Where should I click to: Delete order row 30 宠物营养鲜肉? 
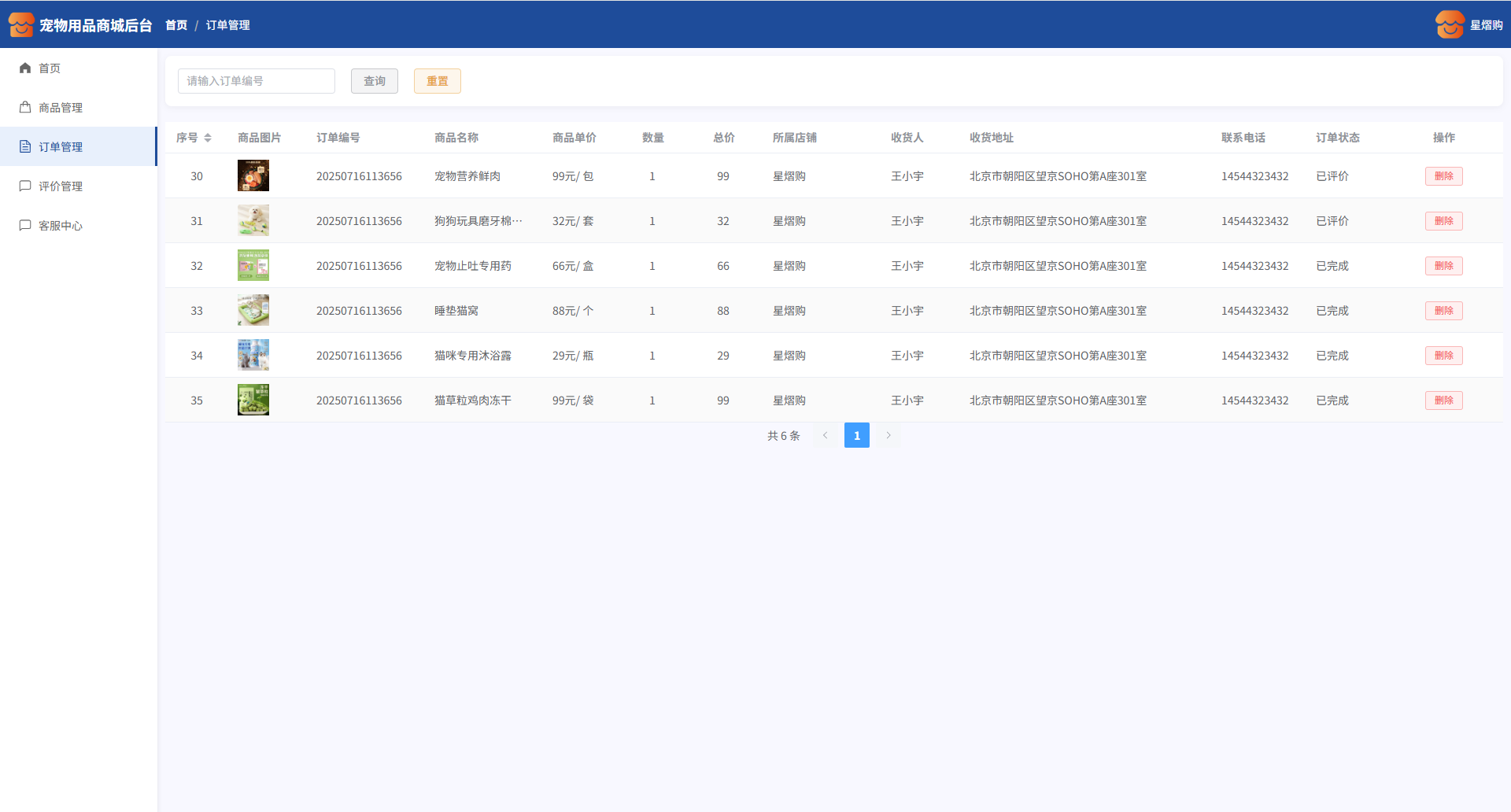coord(1443,176)
